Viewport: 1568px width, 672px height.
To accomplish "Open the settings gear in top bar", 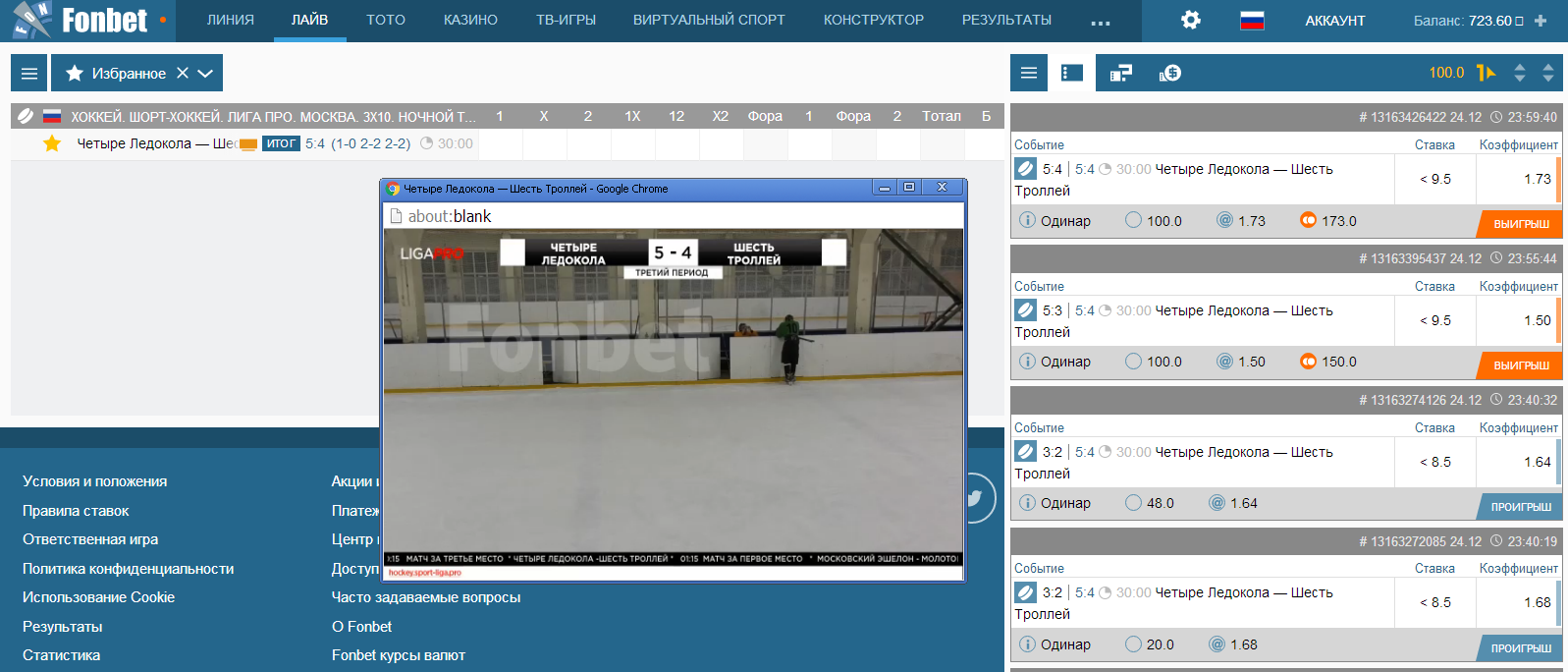I will 1190,20.
